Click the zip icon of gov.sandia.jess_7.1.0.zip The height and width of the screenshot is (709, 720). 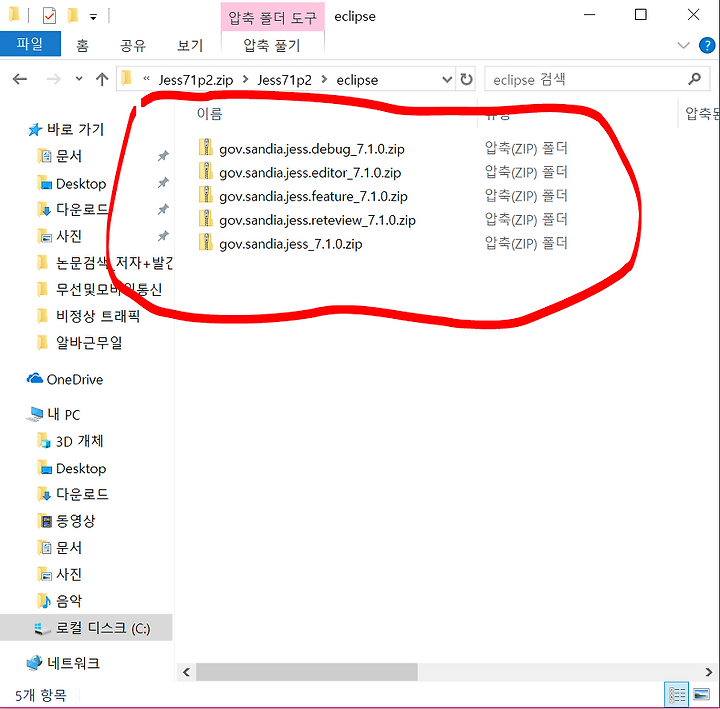point(206,242)
